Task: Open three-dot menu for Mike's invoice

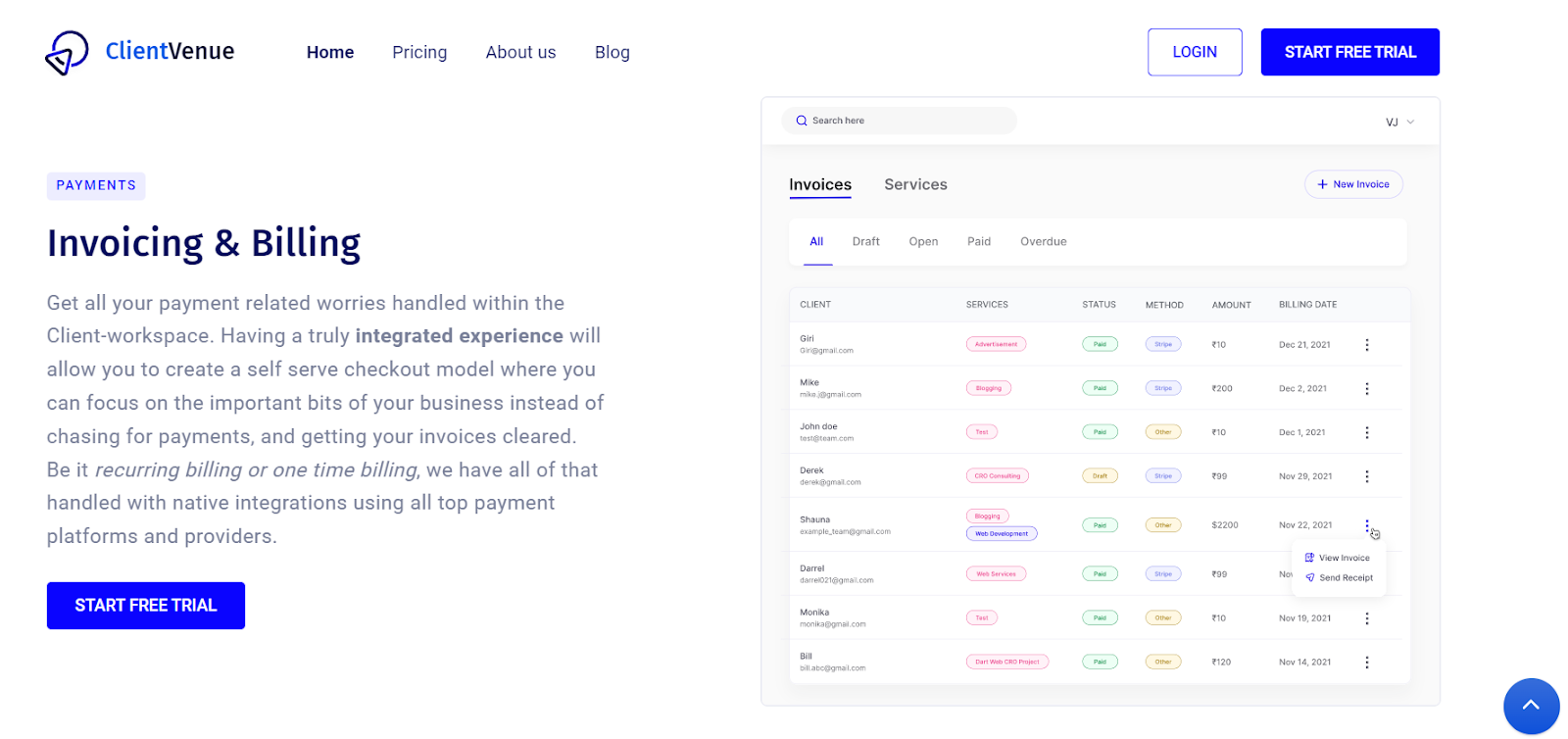Action: [1367, 389]
